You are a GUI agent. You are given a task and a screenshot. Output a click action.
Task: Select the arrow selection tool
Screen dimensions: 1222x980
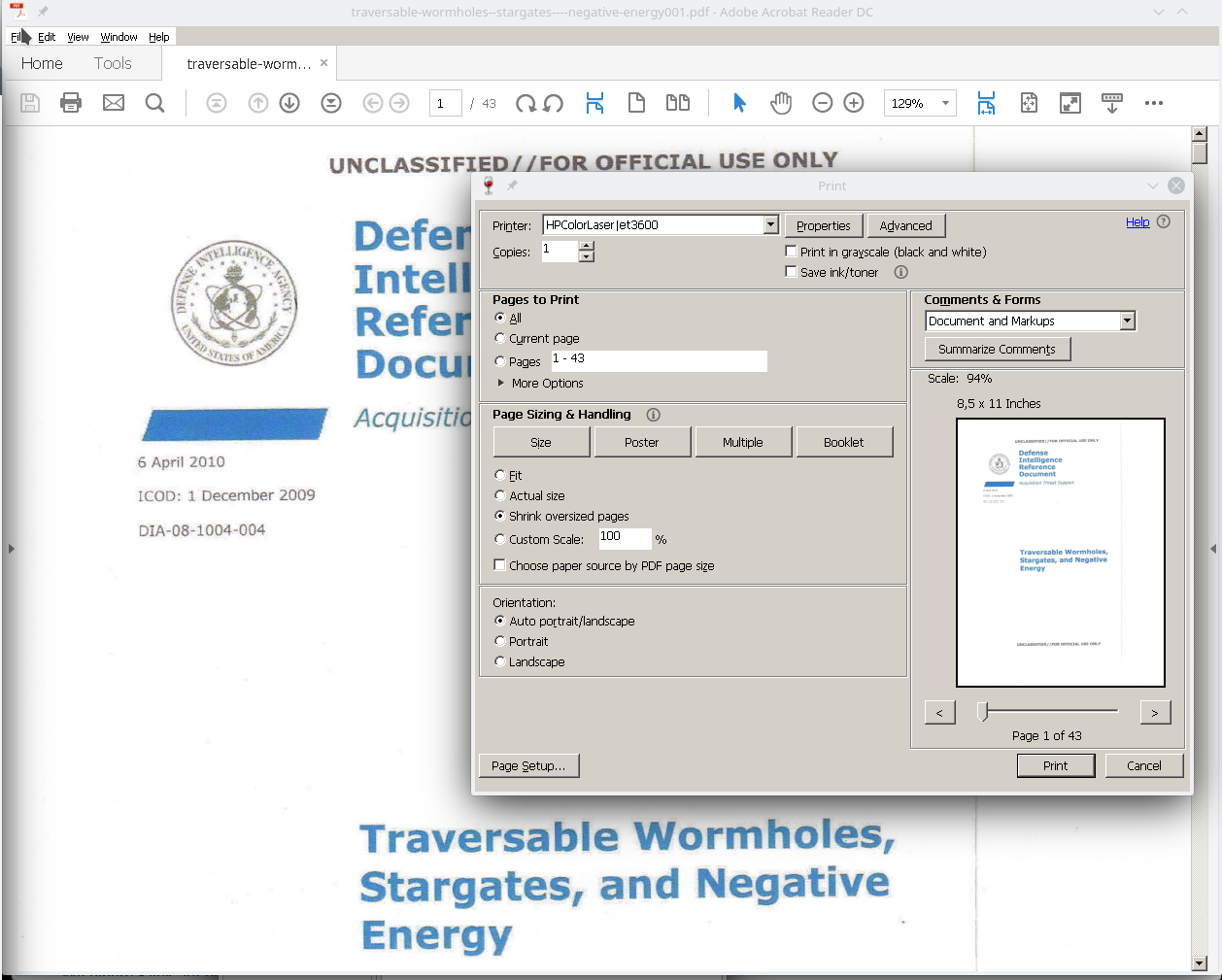(x=739, y=103)
